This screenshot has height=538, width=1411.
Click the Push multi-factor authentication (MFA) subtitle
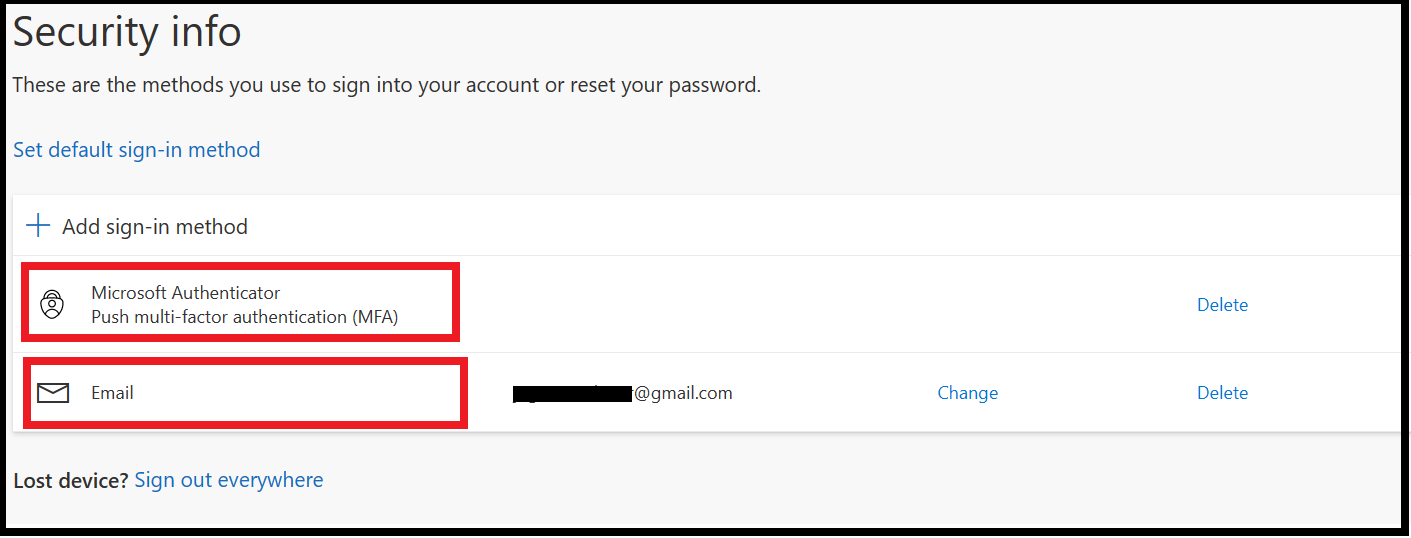pyautogui.click(x=245, y=317)
